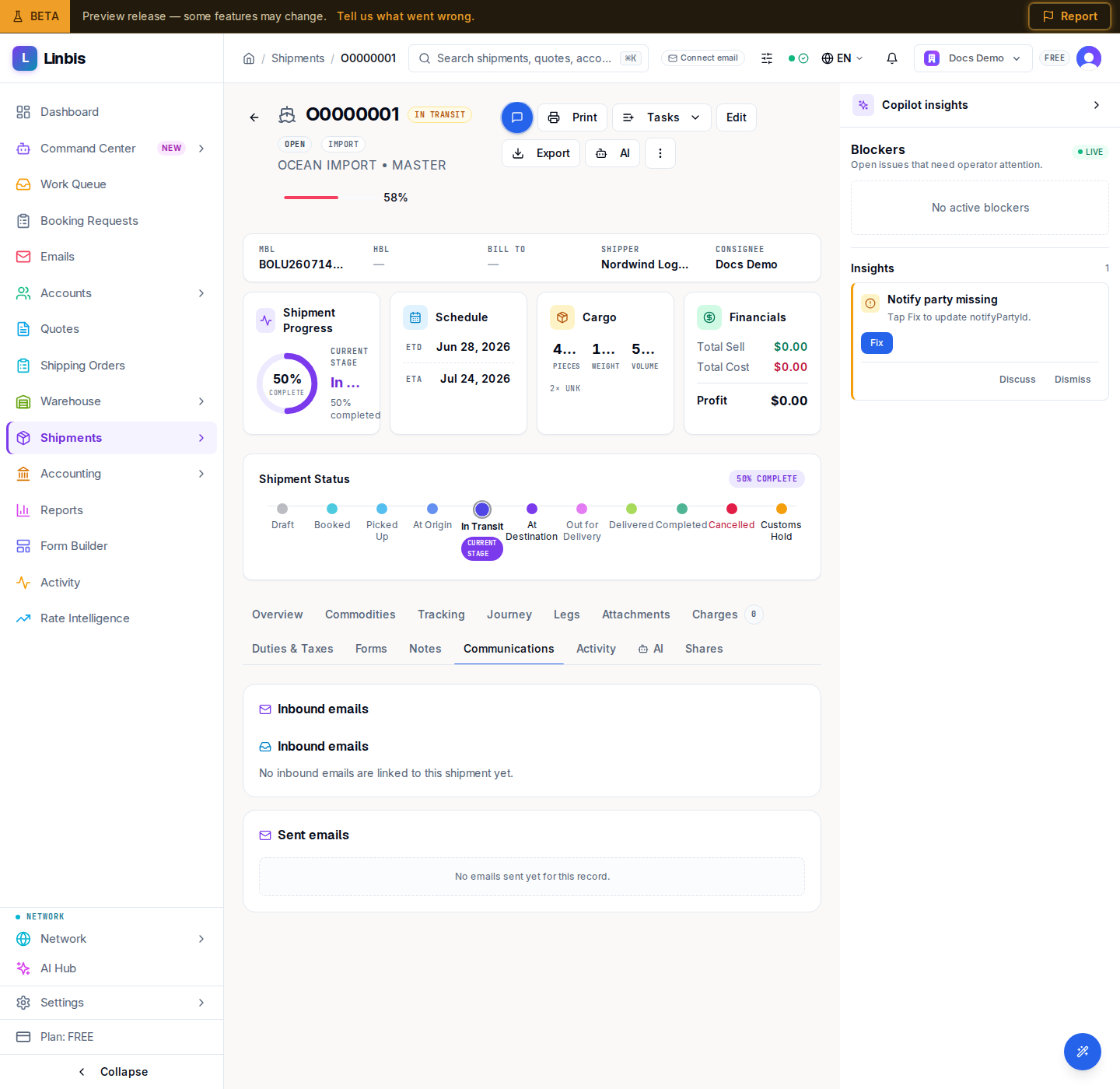
Task: Expand the Settings submenu
Action: (201, 1003)
